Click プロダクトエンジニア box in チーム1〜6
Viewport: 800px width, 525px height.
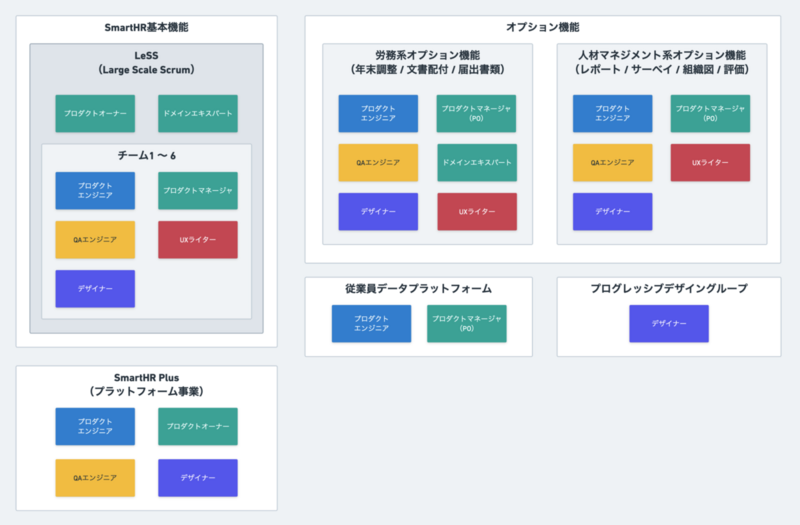[x=95, y=191]
